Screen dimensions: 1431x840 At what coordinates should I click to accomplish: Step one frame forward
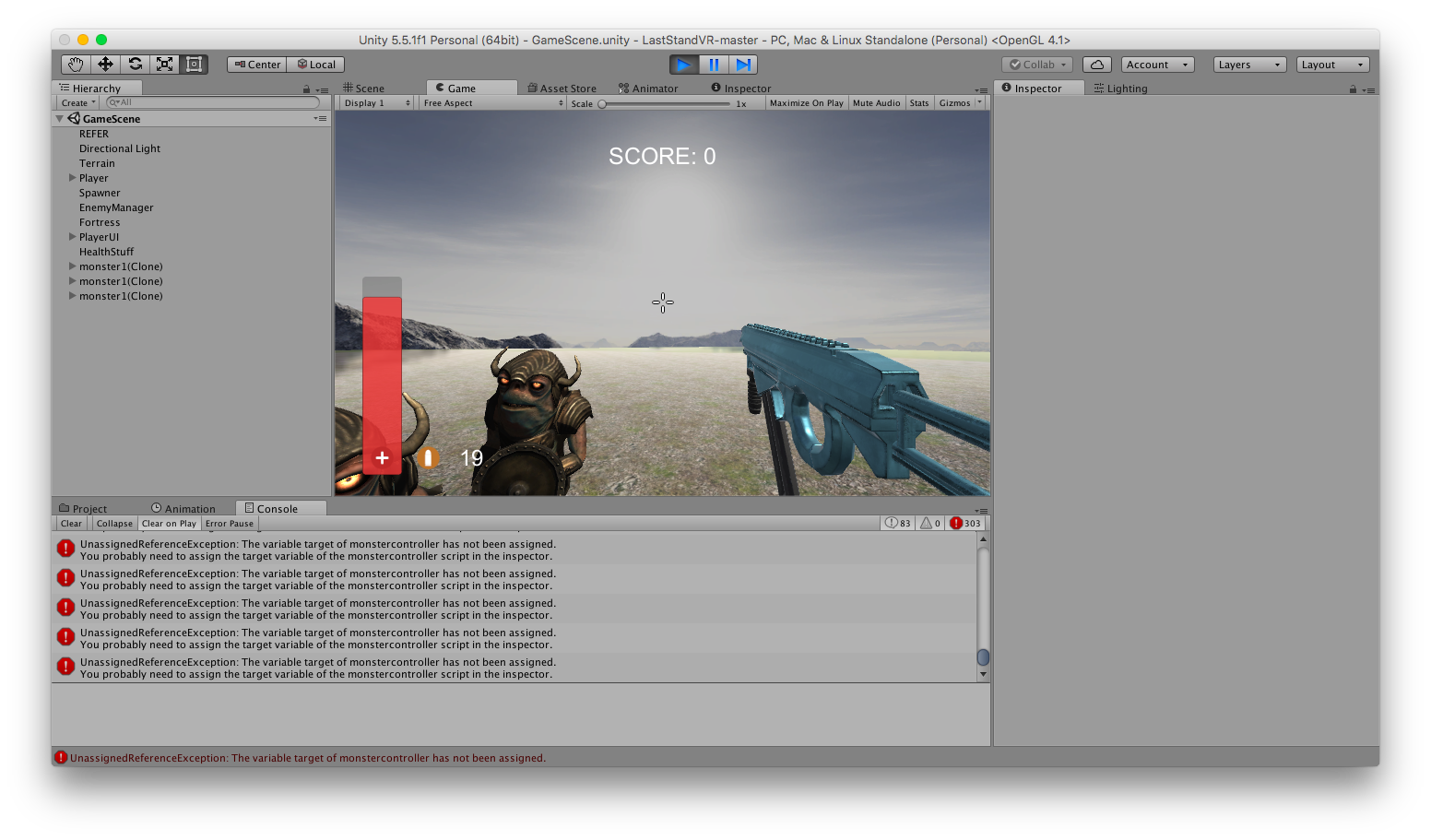(x=743, y=65)
